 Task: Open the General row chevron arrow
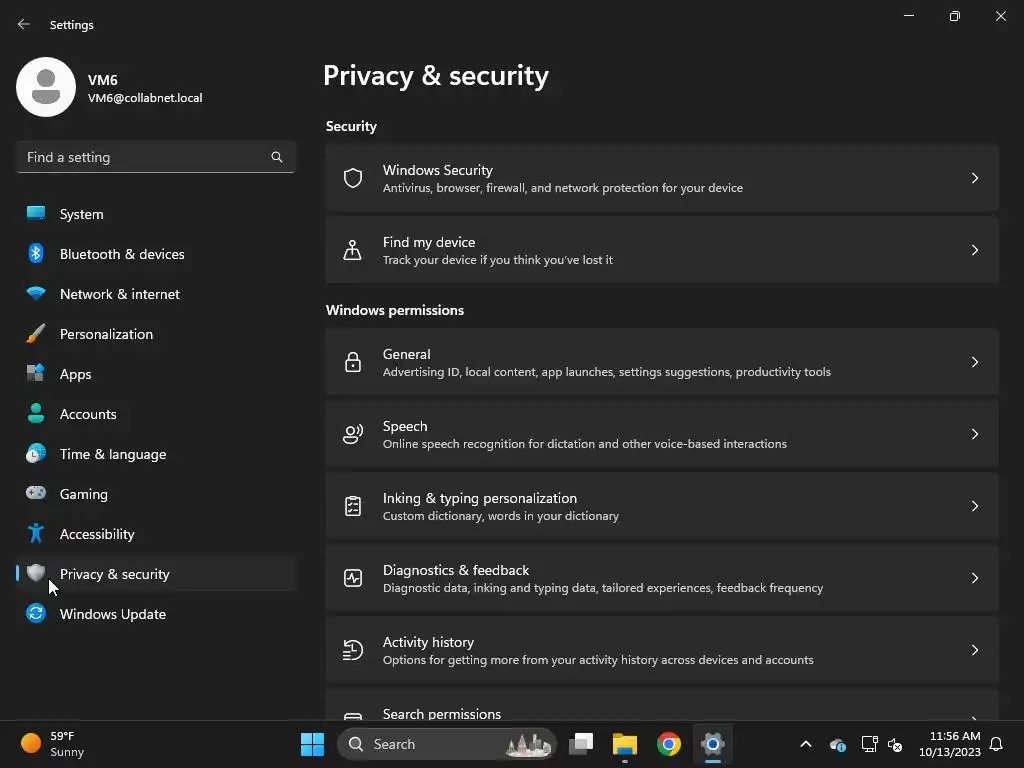(x=974, y=362)
